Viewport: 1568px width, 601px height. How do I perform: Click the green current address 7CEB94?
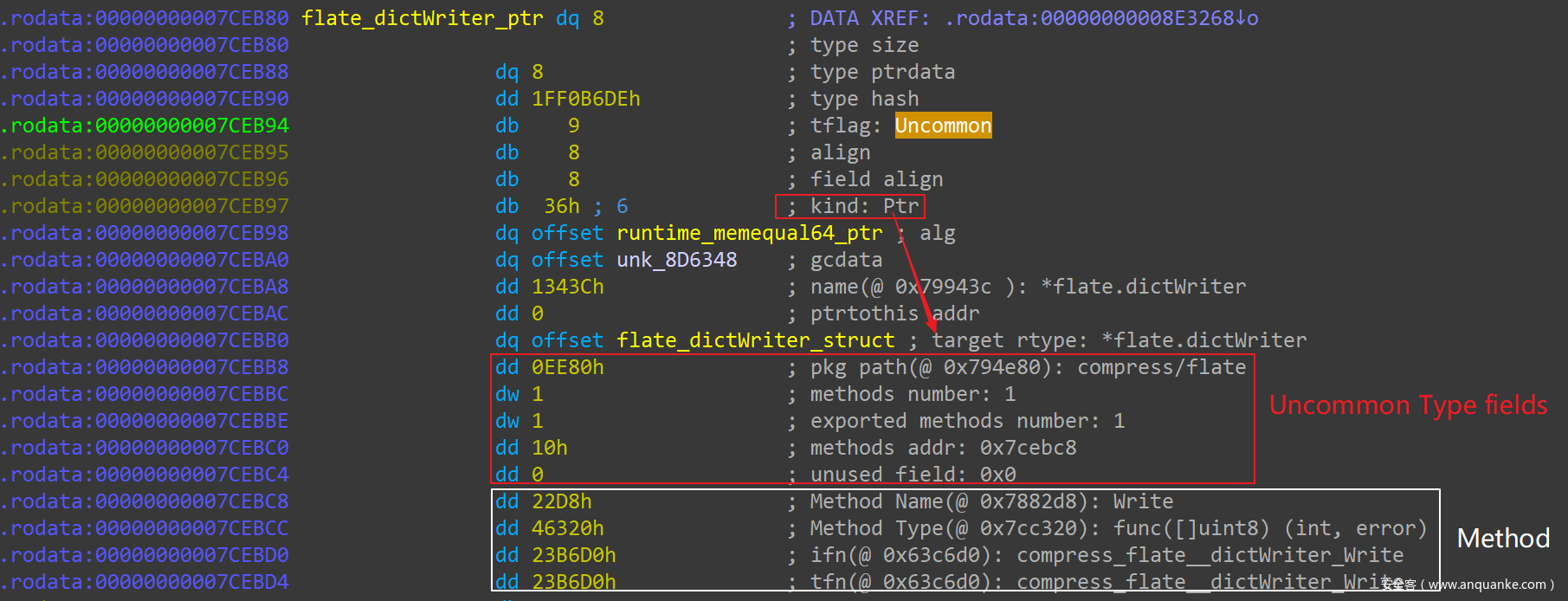(145, 126)
